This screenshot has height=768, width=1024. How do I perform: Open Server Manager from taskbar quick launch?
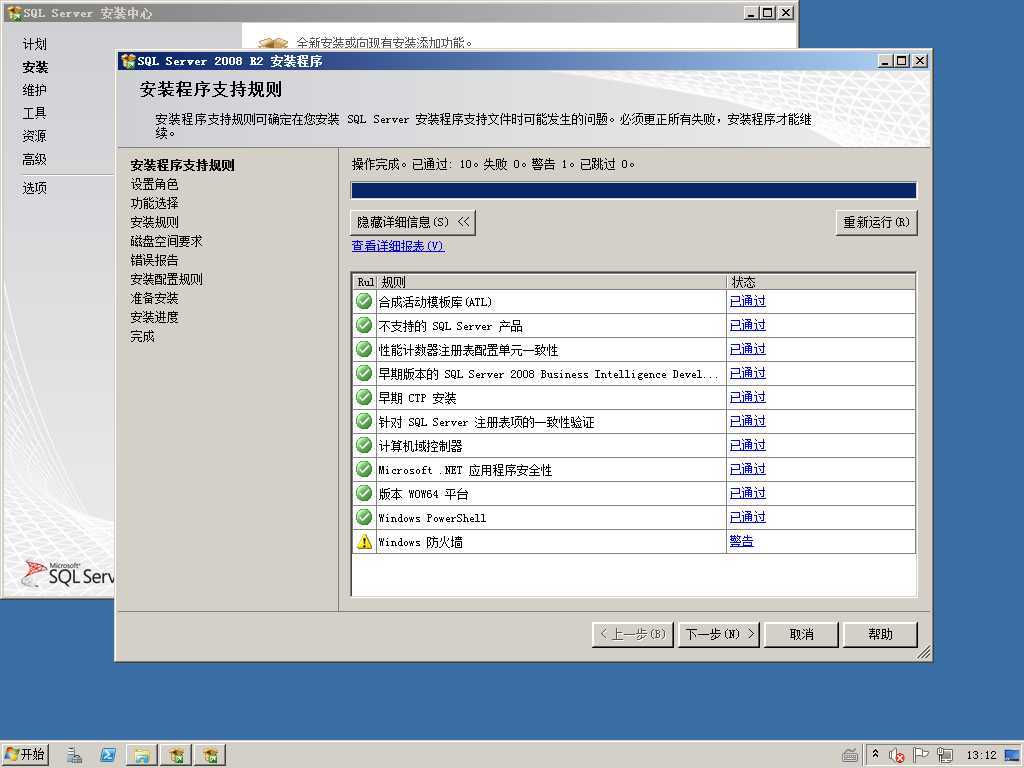(x=74, y=755)
